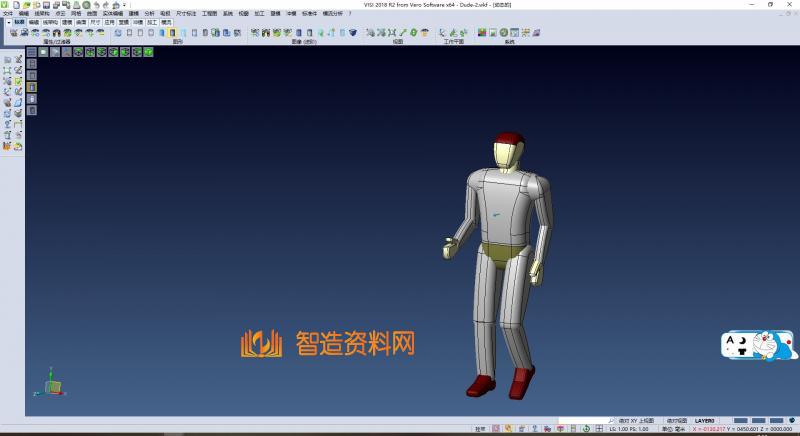The width and height of the screenshot is (800, 436).
Task: Click the umbrella icon in 视图 group
Action: [425, 33]
